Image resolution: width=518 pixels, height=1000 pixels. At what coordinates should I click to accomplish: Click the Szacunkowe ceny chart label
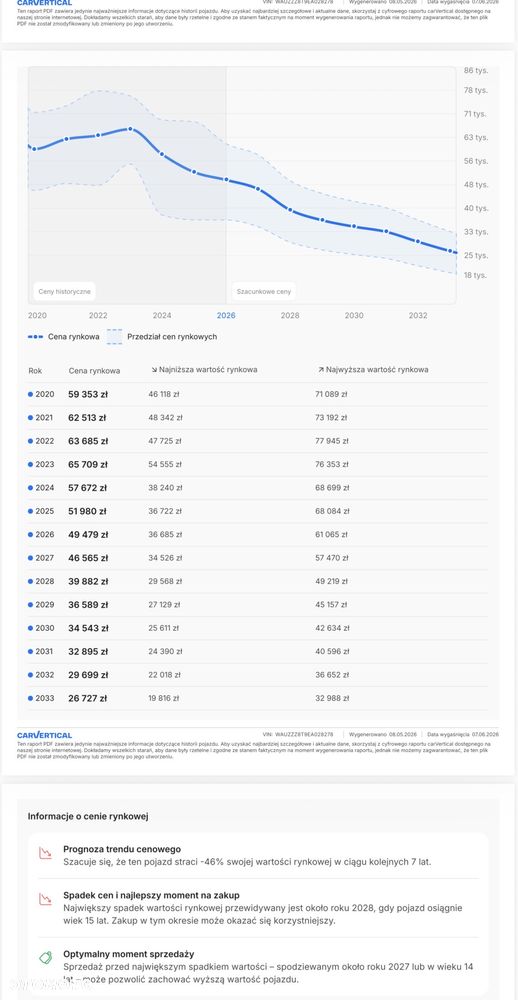coord(264,291)
